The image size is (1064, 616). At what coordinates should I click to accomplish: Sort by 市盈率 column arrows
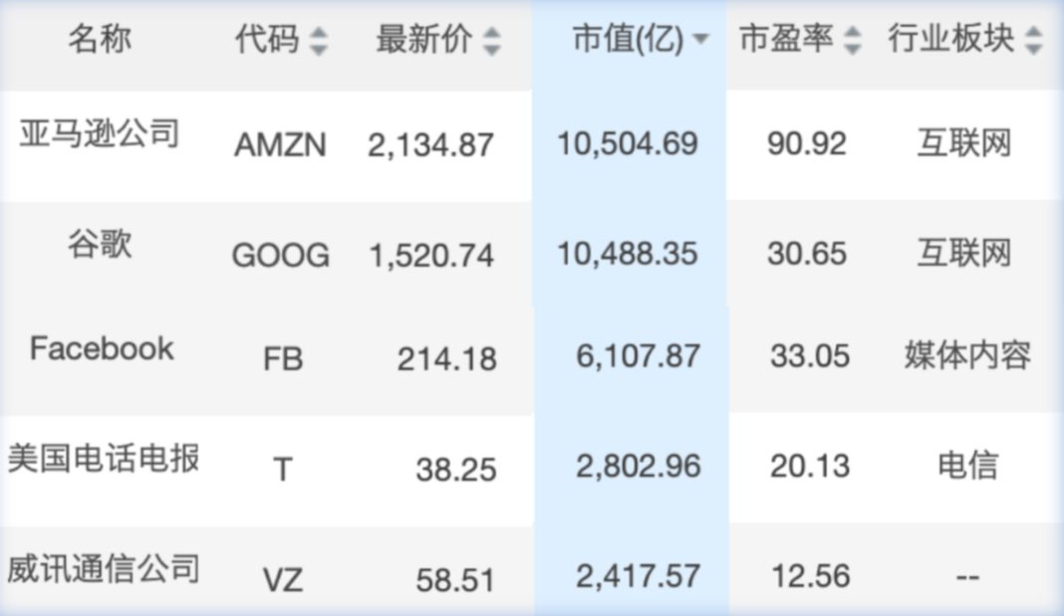coord(852,41)
